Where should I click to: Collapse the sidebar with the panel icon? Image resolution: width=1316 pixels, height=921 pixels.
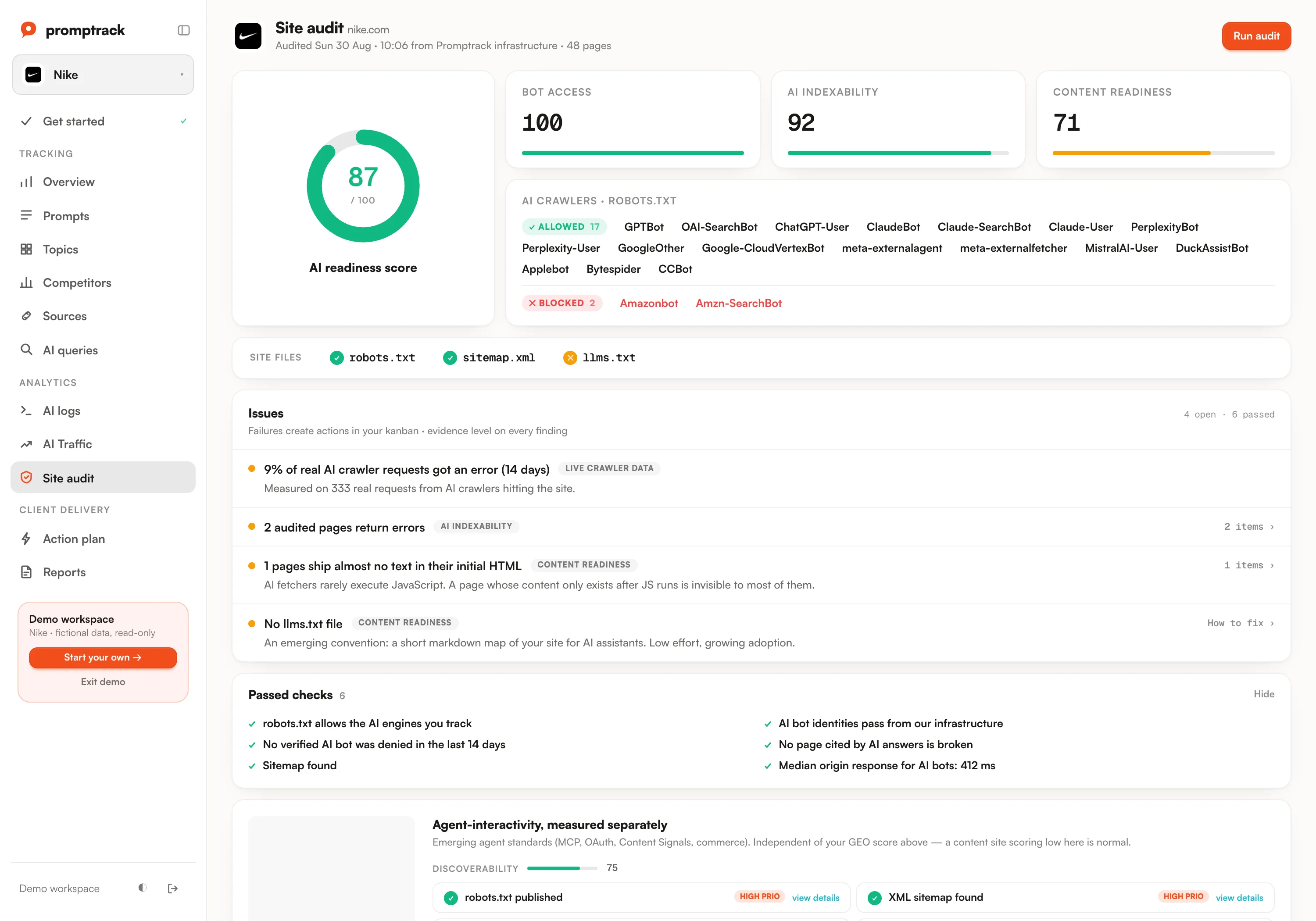[x=183, y=30]
